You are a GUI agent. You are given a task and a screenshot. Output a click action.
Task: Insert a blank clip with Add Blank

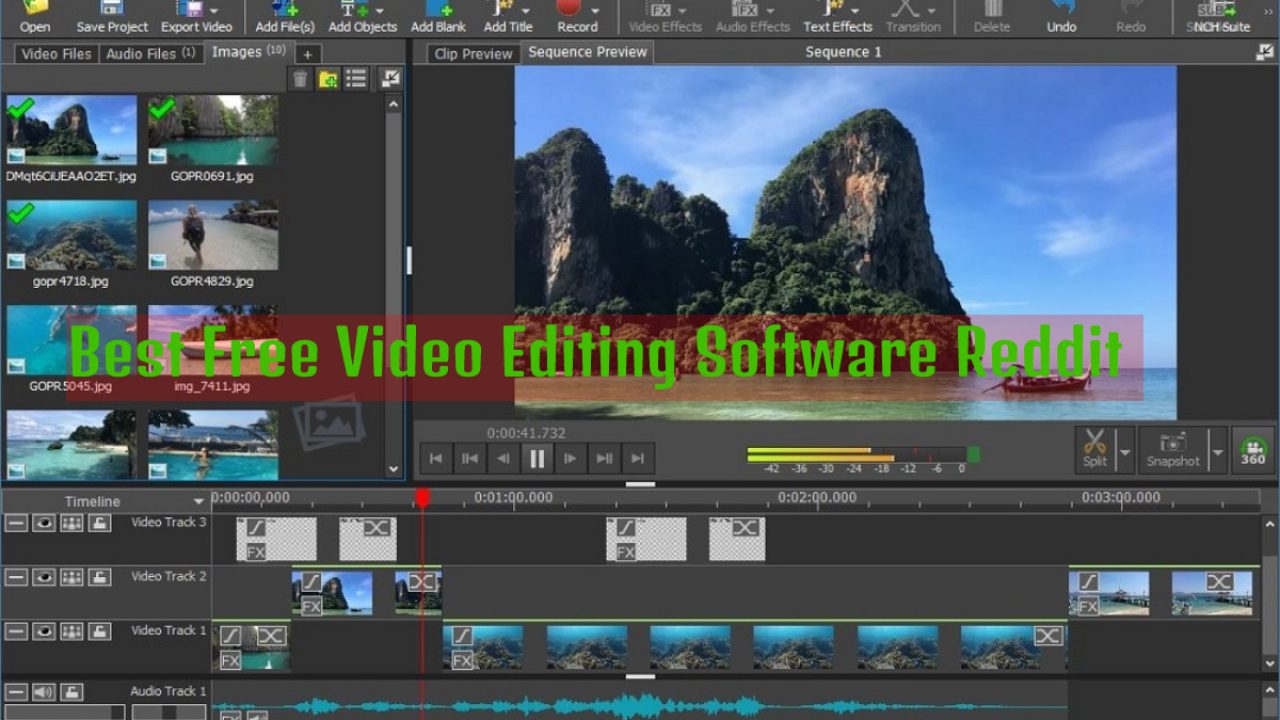click(x=438, y=16)
